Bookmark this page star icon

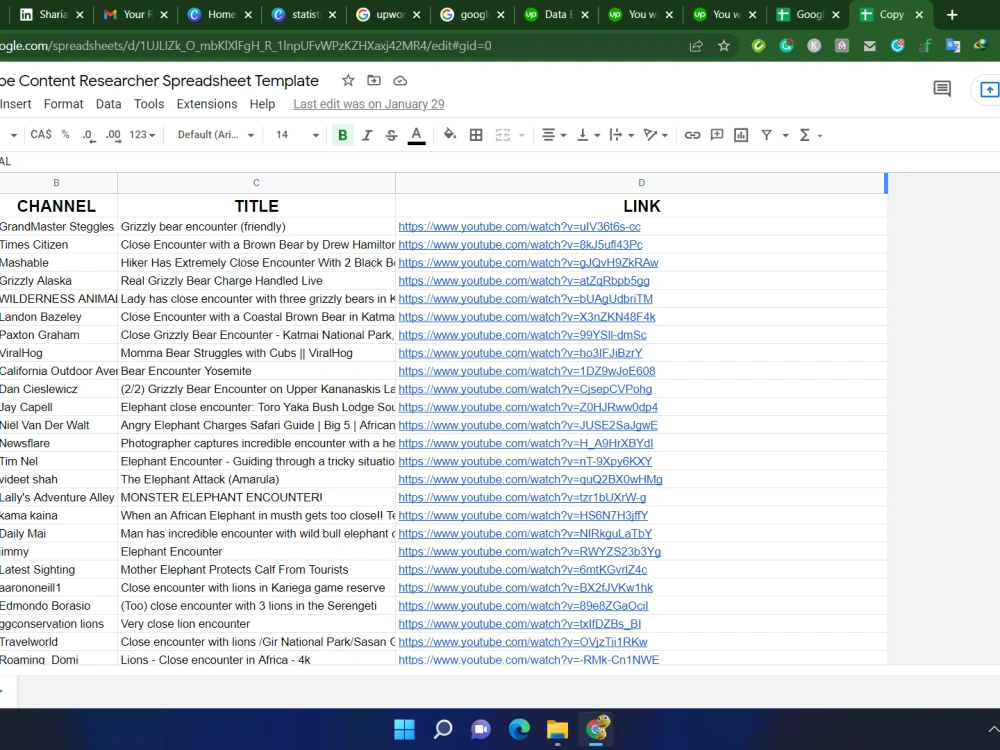coord(724,46)
